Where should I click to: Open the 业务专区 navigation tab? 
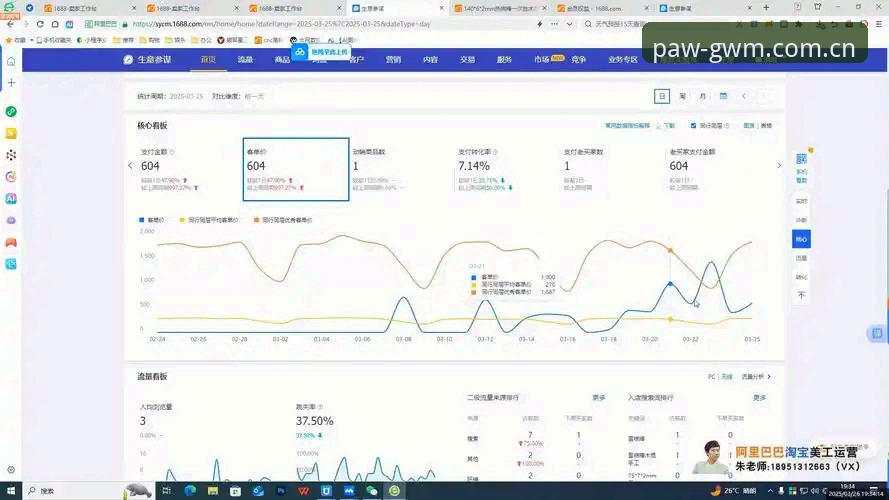tap(623, 60)
